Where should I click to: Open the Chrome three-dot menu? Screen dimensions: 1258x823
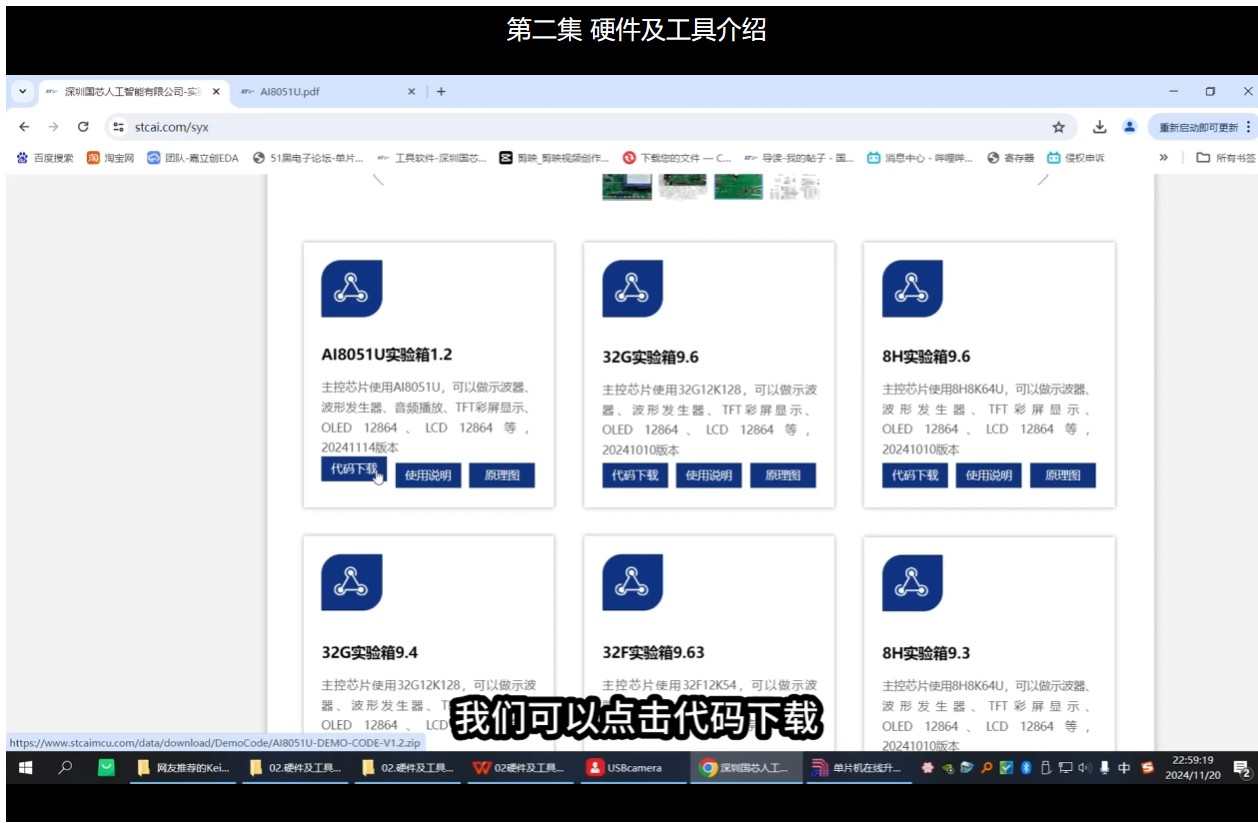1247,127
